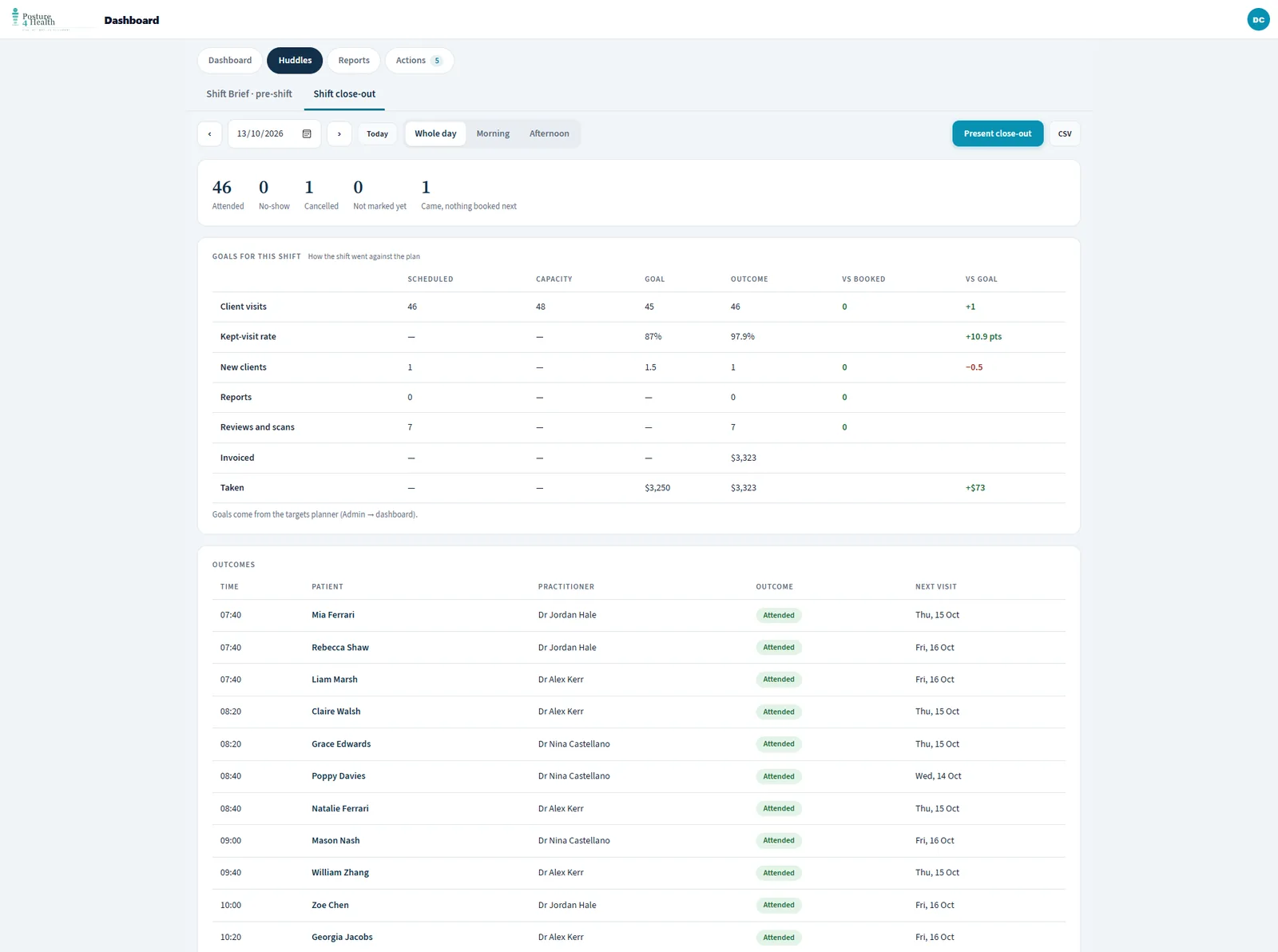Click Came, nothing booked next stat

point(469,194)
